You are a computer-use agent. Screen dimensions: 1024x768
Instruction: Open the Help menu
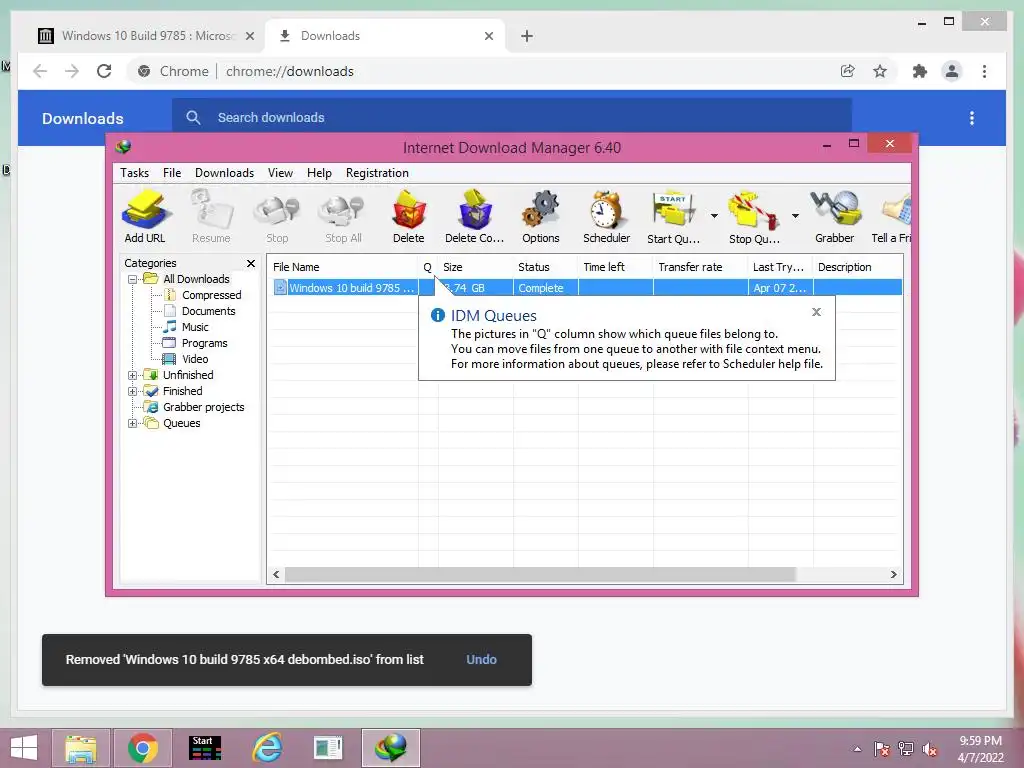(x=319, y=173)
